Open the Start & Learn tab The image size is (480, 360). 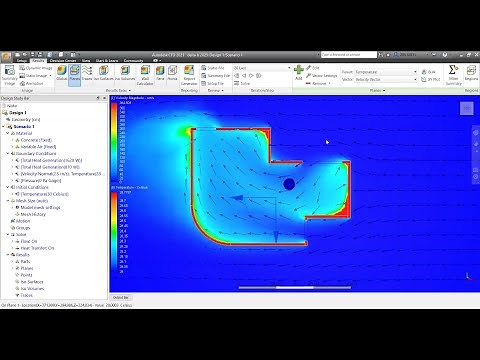click(107, 61)
